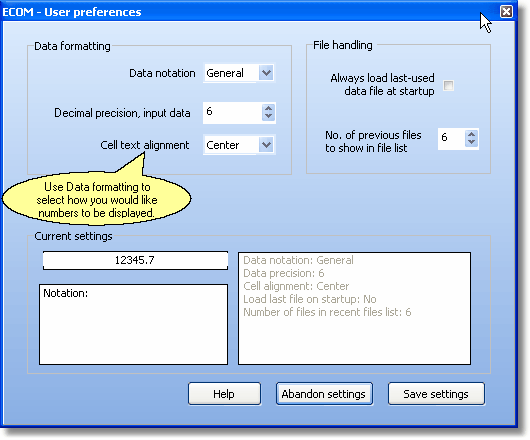Click the 12345.7 sample number box
Screen dimensions: 530x440
pos(135,260)
